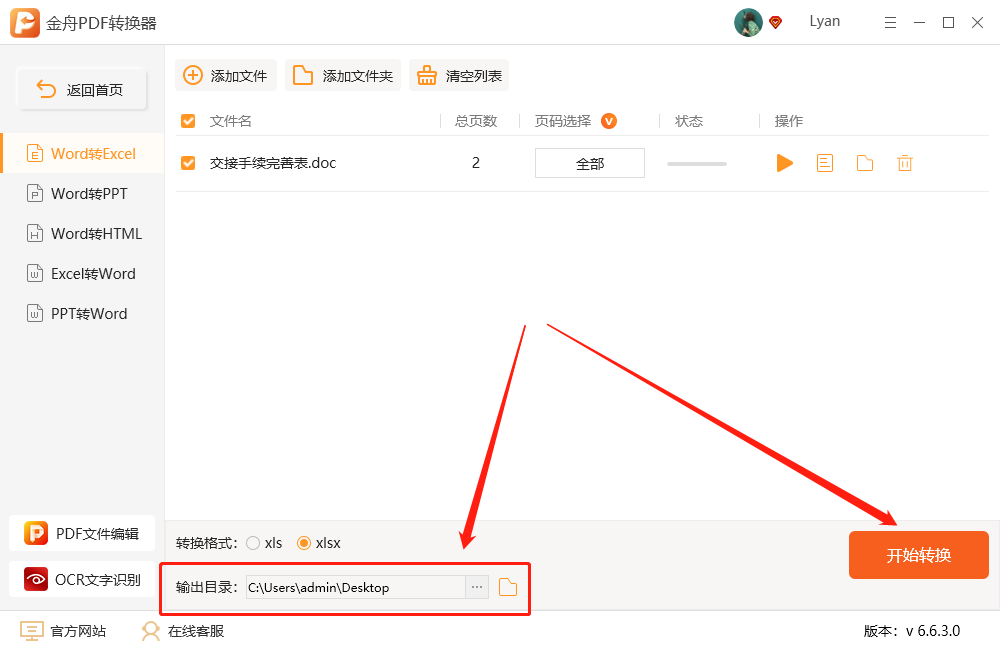The width and height of the screenshot is (1000, 650).
Task: Delete the file with the trash icon
Action: (x=904, y=163)
